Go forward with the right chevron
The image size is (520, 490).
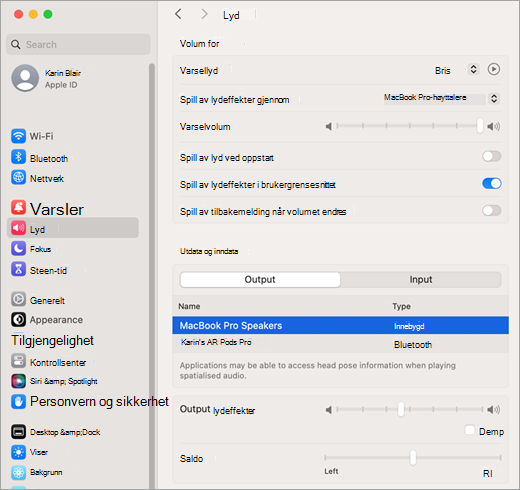tap(204, 14)
